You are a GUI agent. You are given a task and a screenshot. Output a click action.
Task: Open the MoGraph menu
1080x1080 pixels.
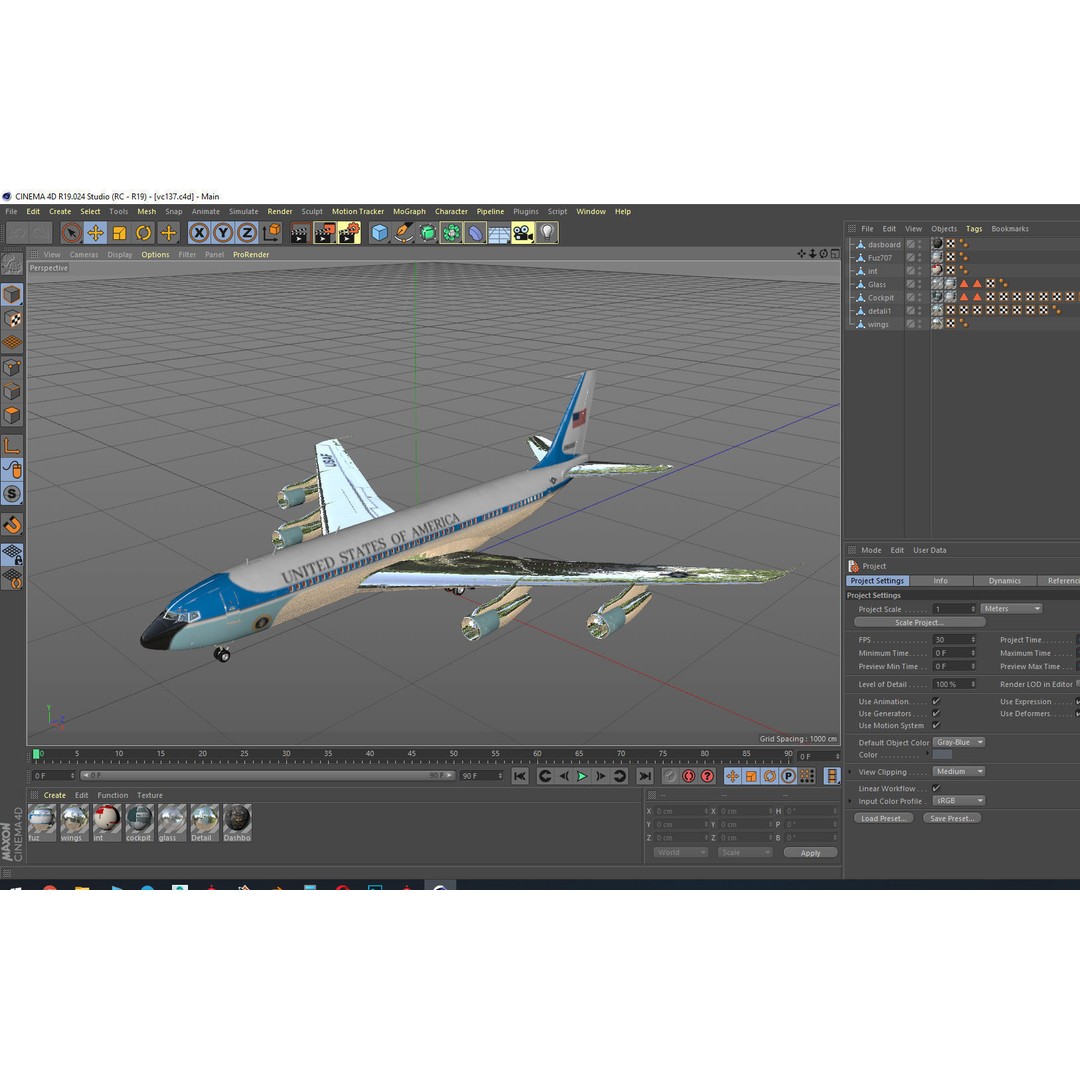click(409, 211)
